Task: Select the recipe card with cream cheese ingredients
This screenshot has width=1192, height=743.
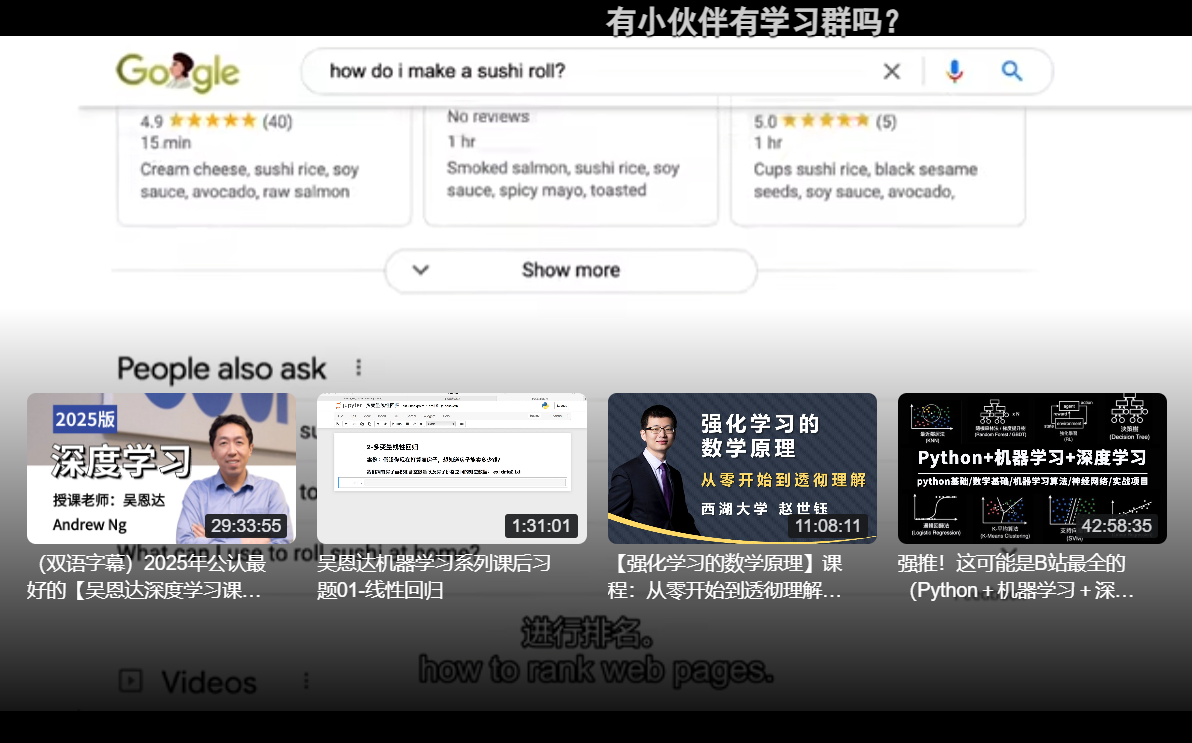Action: 264,165
